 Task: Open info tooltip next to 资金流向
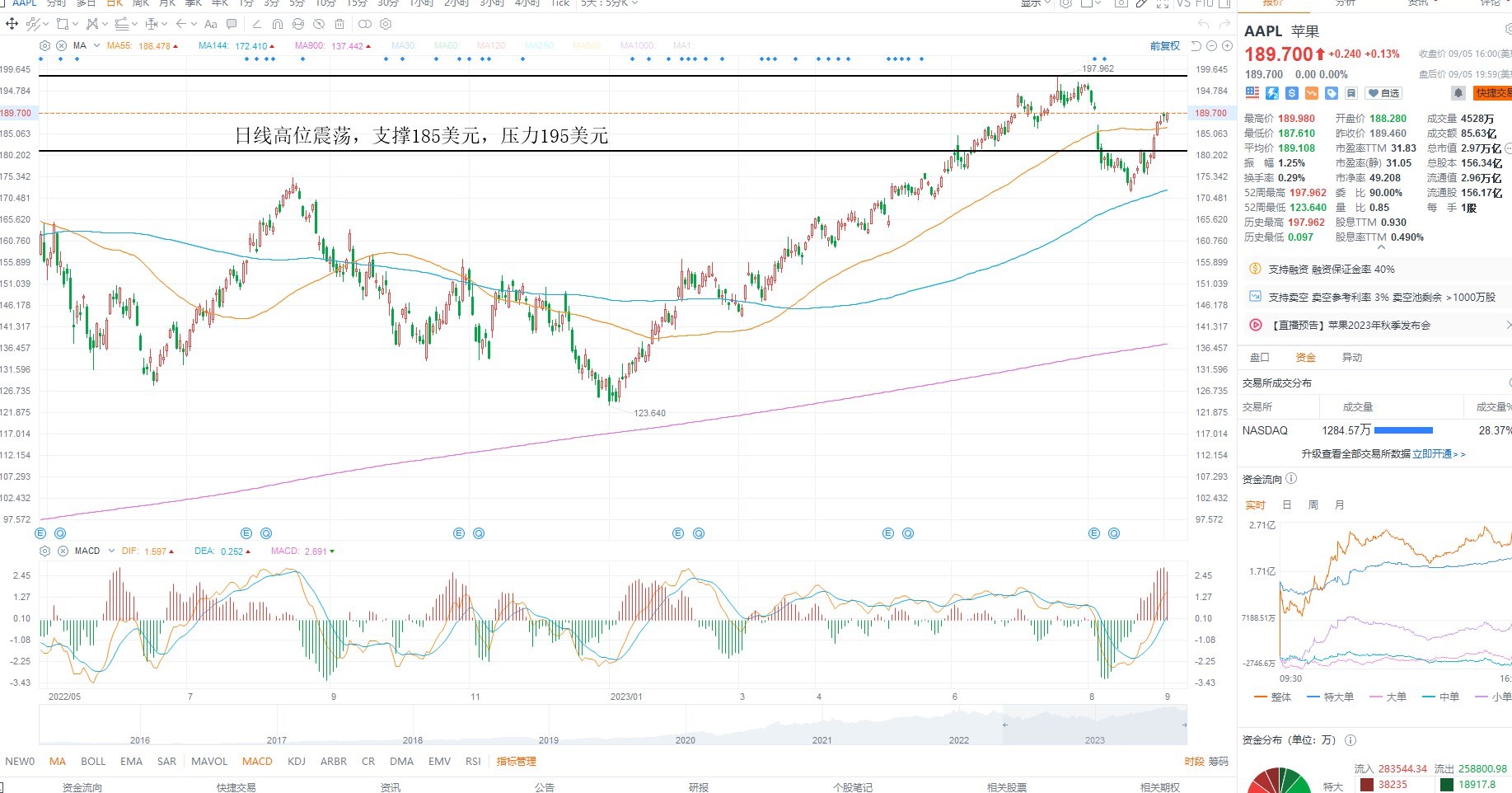(1291, 478)
